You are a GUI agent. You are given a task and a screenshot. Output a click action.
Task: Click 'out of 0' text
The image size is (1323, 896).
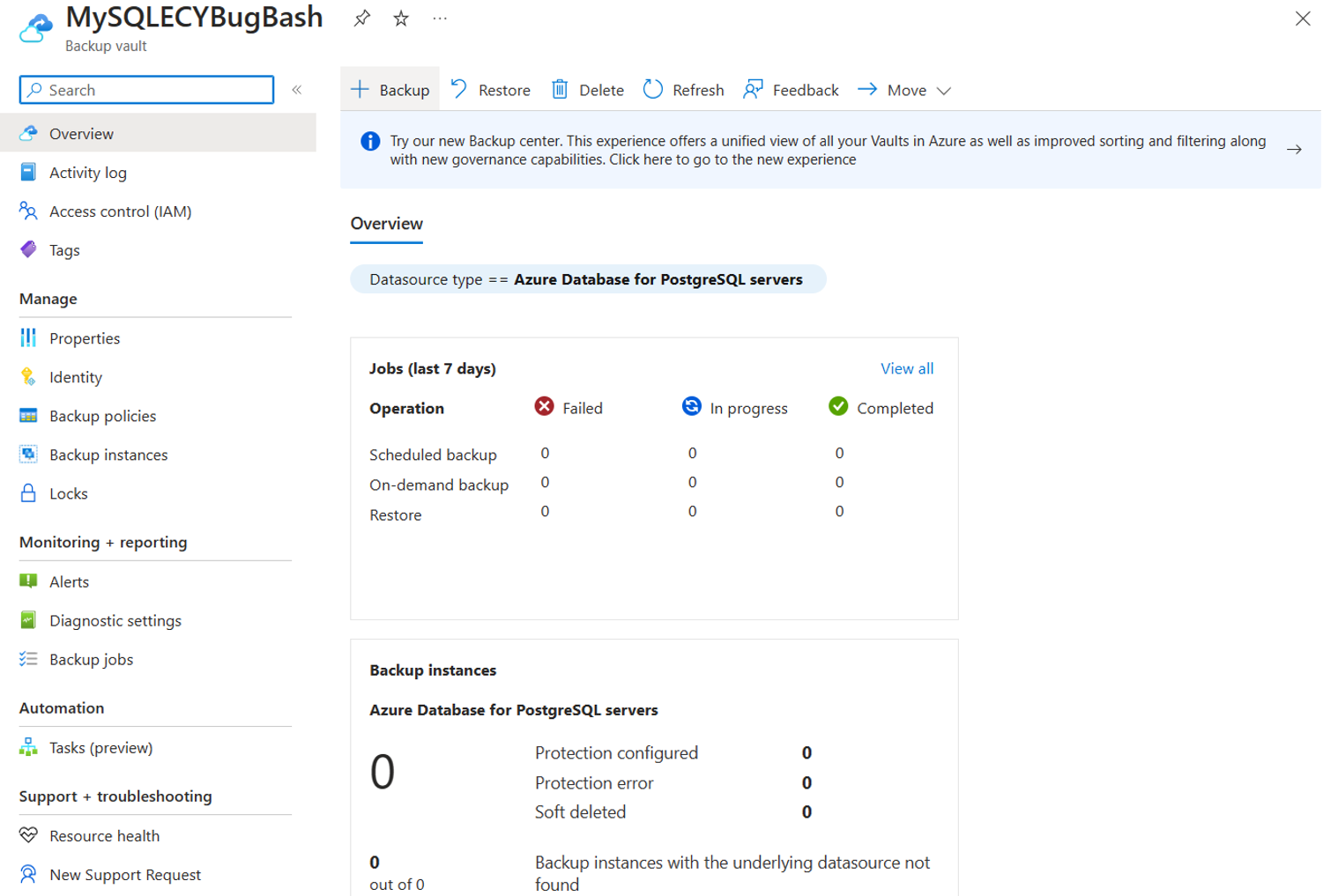click(x=397, y=885)
